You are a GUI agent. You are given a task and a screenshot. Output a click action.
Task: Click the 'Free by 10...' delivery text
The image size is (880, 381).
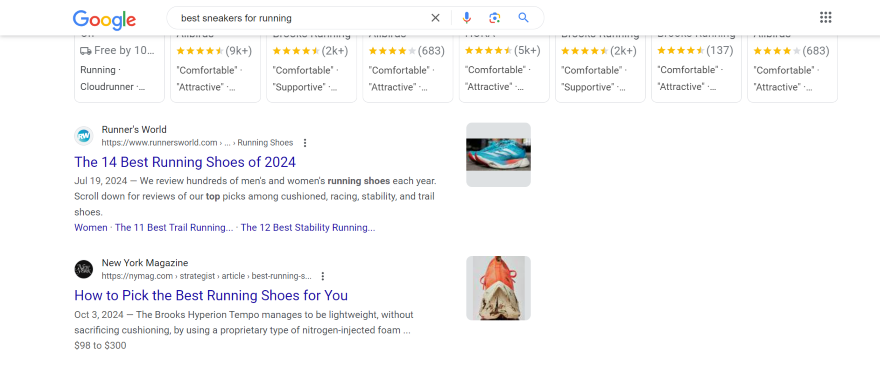click(124, 51)
